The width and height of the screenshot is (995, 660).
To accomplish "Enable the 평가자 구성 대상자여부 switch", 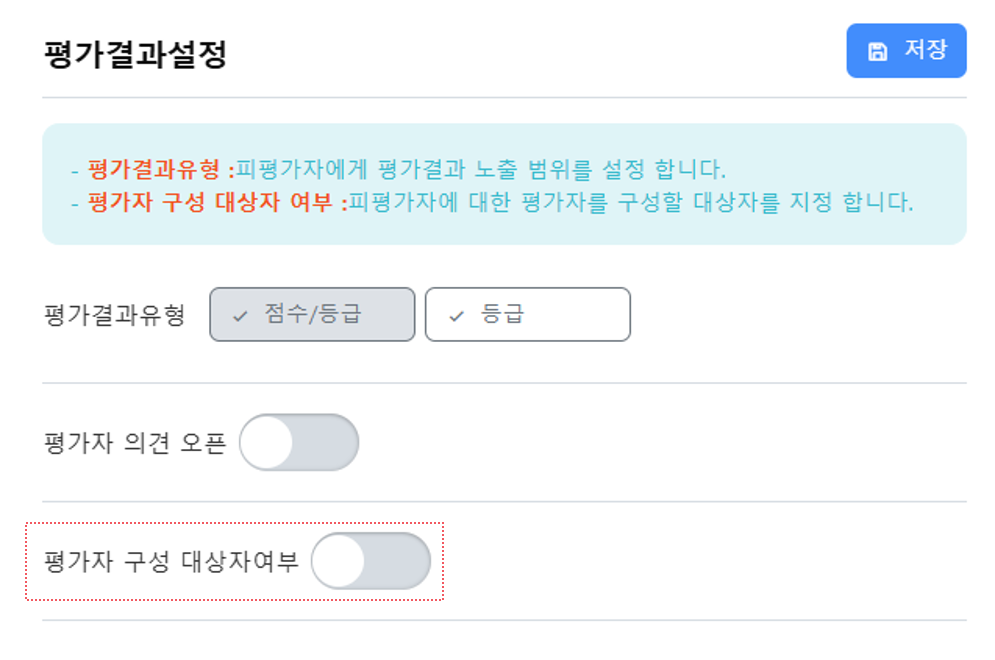I will pos(370,561).
